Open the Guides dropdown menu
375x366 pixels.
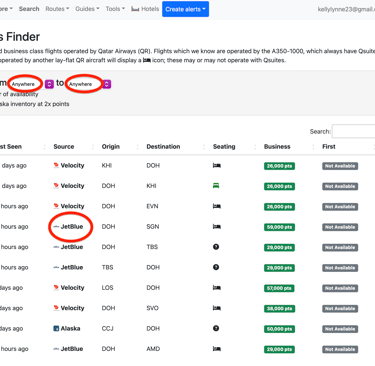coord(87,9)
